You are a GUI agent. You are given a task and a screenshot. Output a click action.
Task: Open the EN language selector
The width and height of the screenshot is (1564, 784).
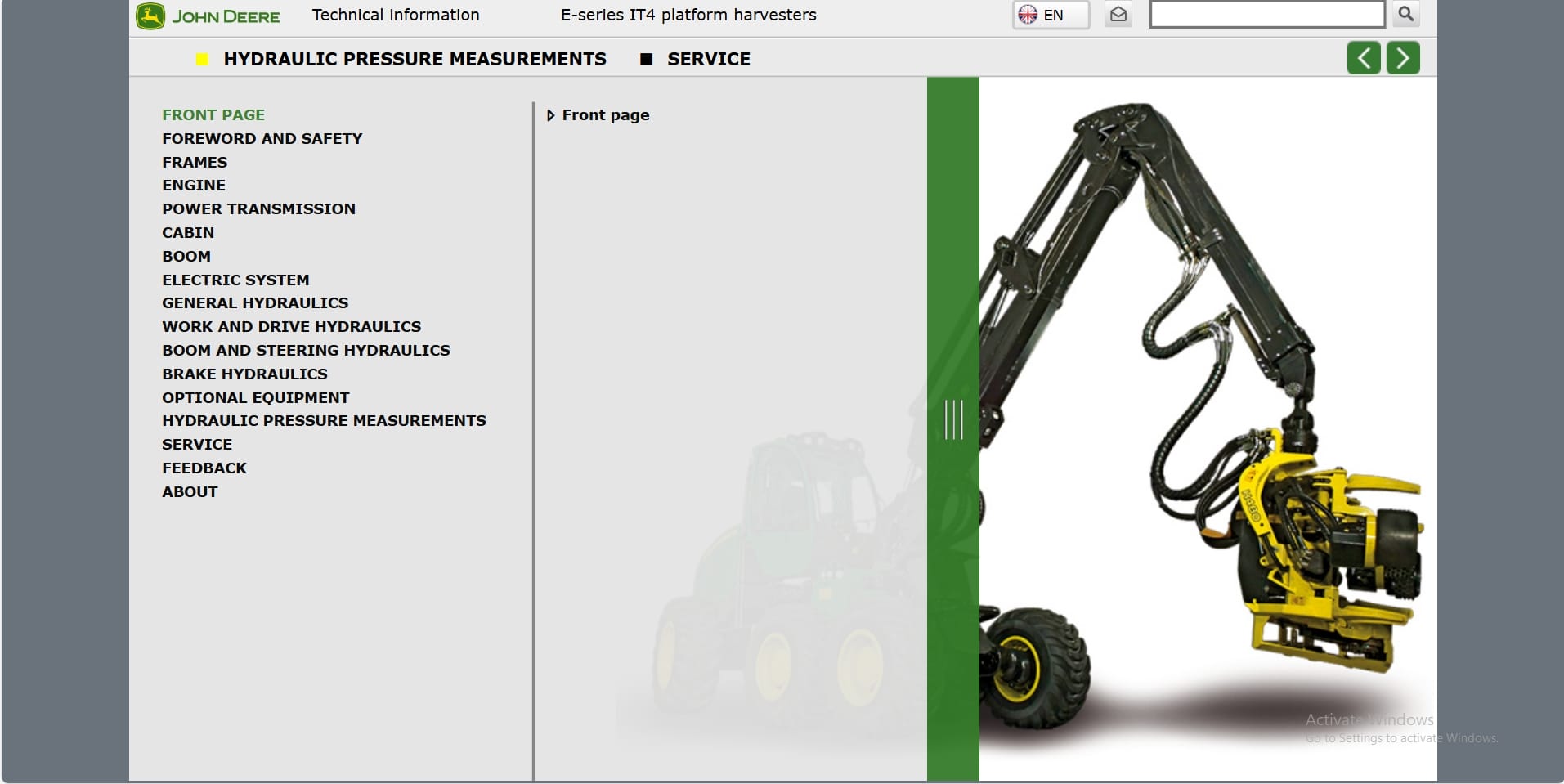pos(1054,14)
